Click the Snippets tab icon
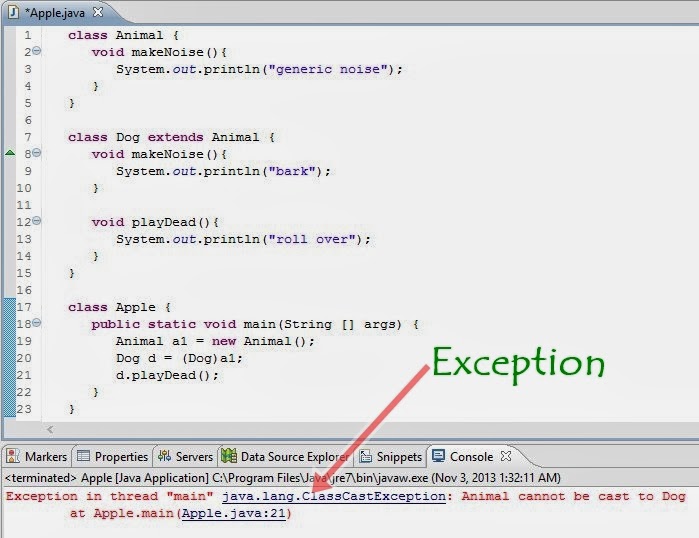 [366, 456]
